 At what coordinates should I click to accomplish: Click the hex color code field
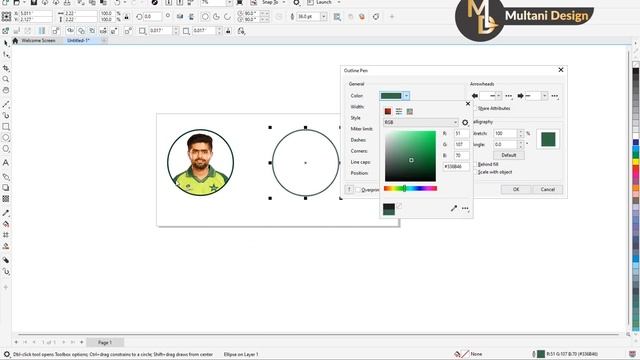[x=456, y=167]
